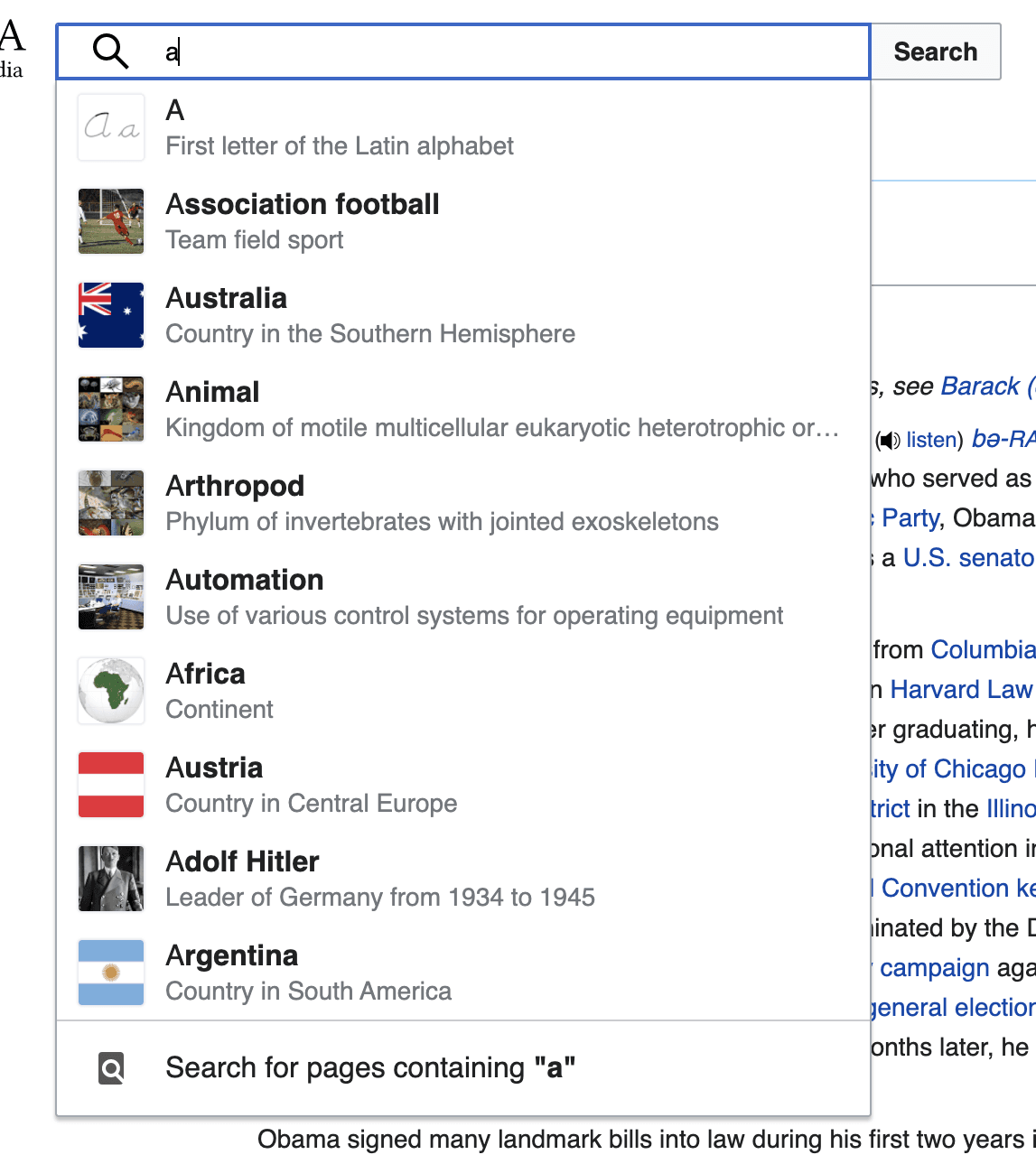The width and height of the screenshot is (1036, 1164).
Task: Click the audio speaker icon beside listen
Action: (x=890, y=440)
